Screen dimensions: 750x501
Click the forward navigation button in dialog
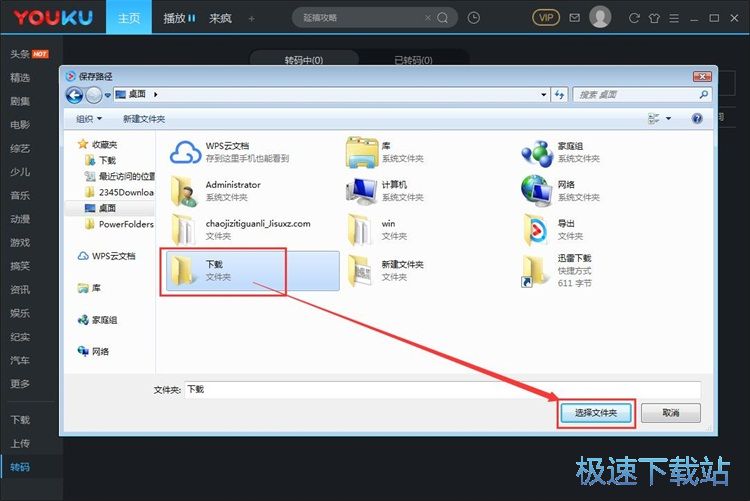tap(94, 95)
